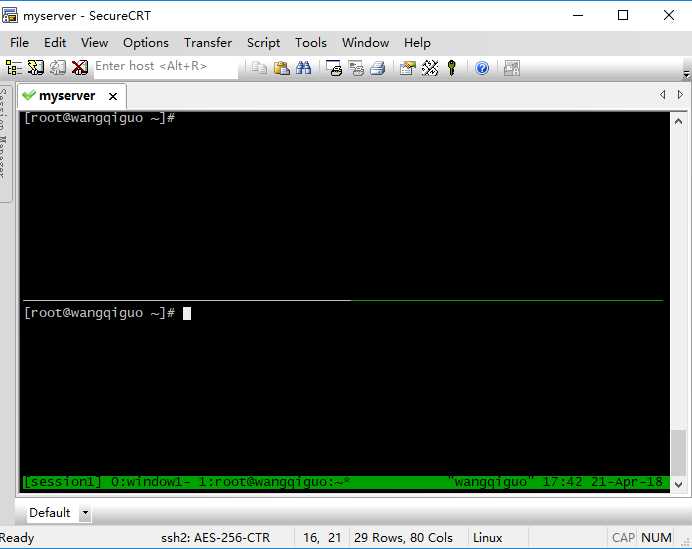
Task: Click the vertical scrollbar thumb
Action: pos(679,453)
